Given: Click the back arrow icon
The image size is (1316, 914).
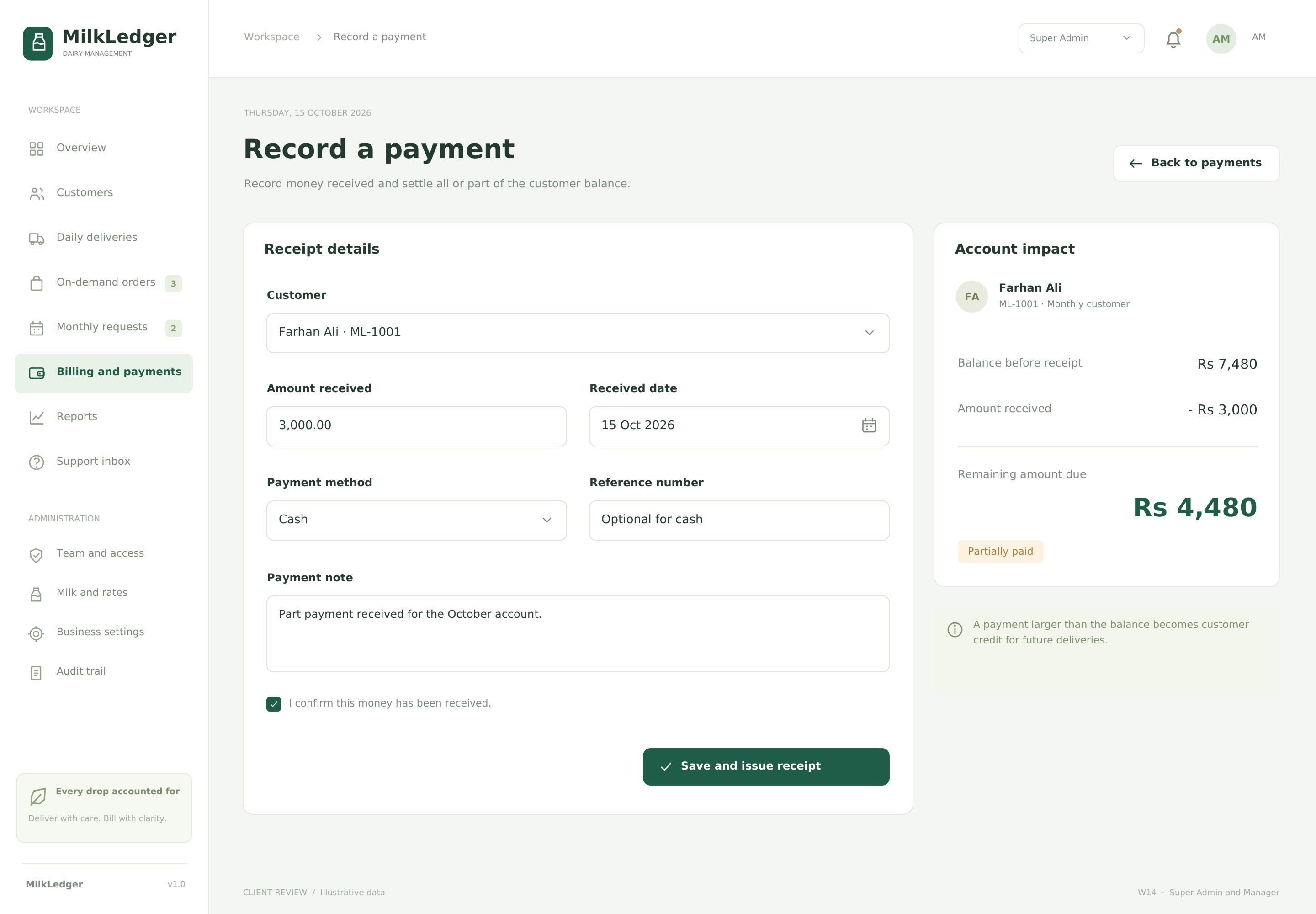Looking at the screenshot, I should (x=1136, y=164).
